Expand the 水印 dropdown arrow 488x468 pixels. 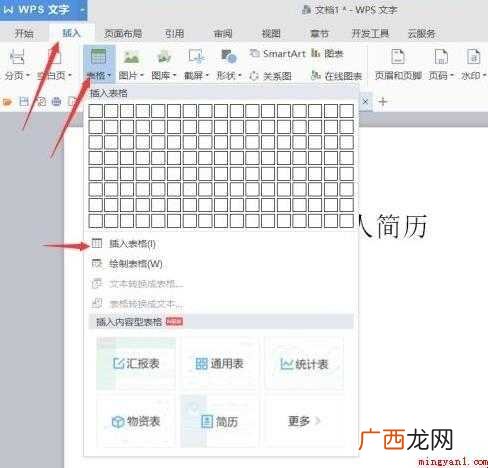(x=484, y=76)
